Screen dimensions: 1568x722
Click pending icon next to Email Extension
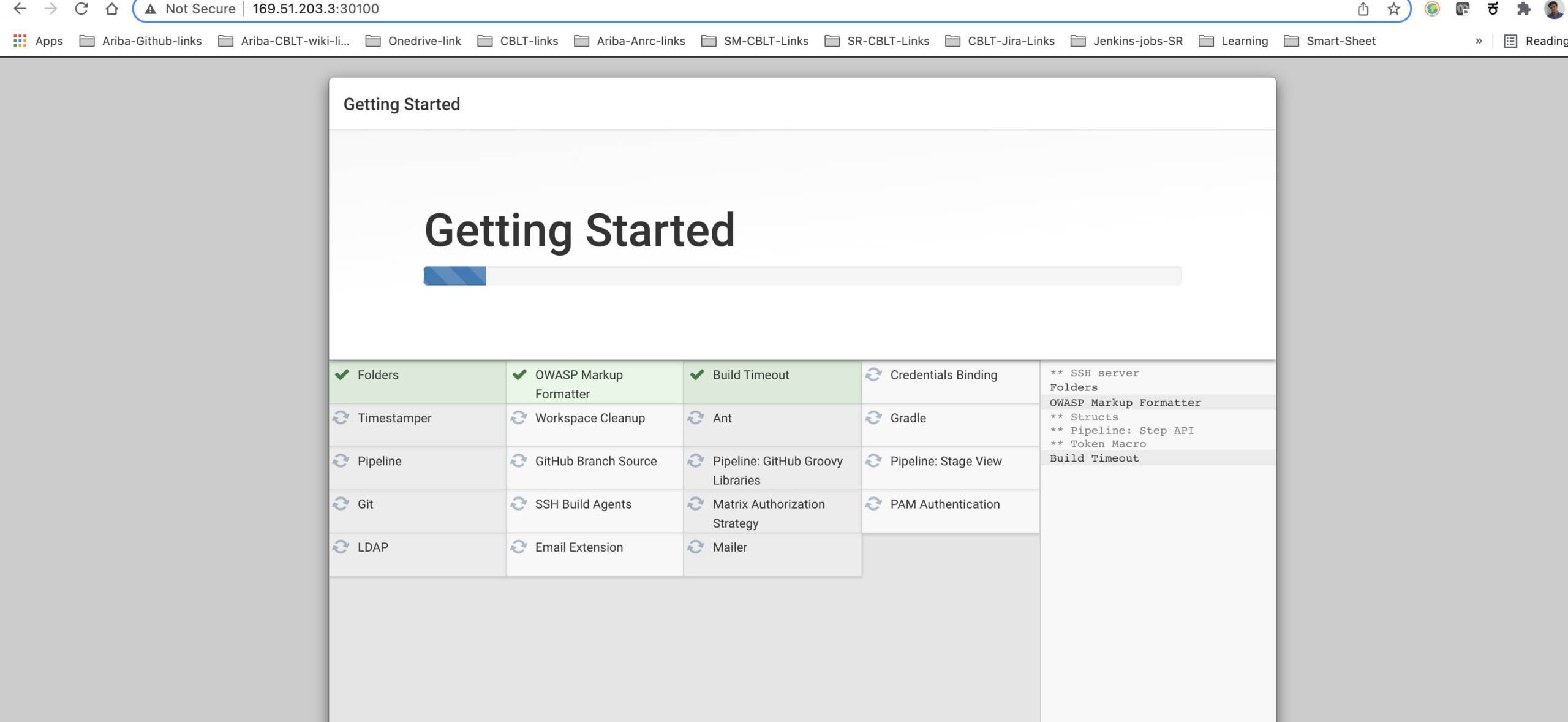tap(518, 547)
